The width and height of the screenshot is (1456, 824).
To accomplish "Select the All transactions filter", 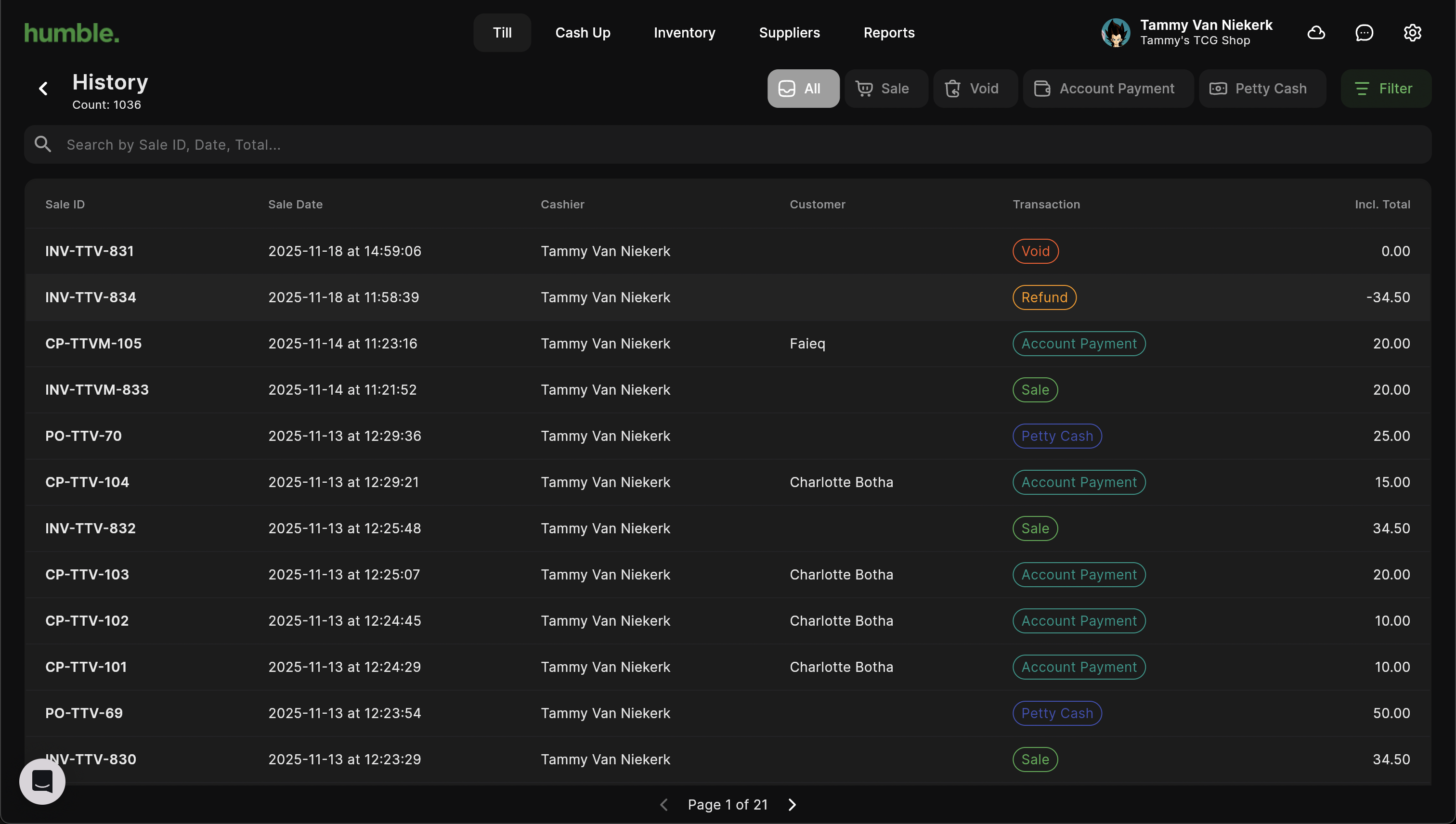I will [x=803, y=89].
